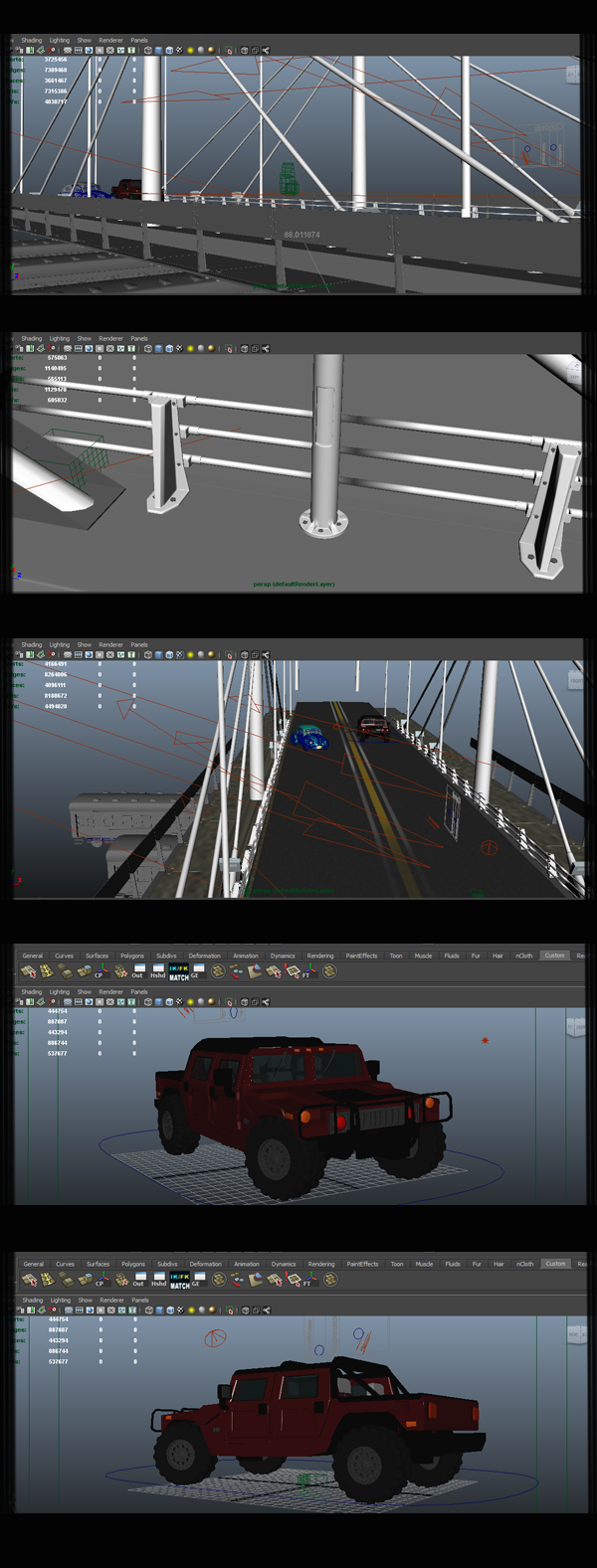597x1568 pixels.
Task: Open Panels menu in the bridge roadway viewport
Action: 139,644
